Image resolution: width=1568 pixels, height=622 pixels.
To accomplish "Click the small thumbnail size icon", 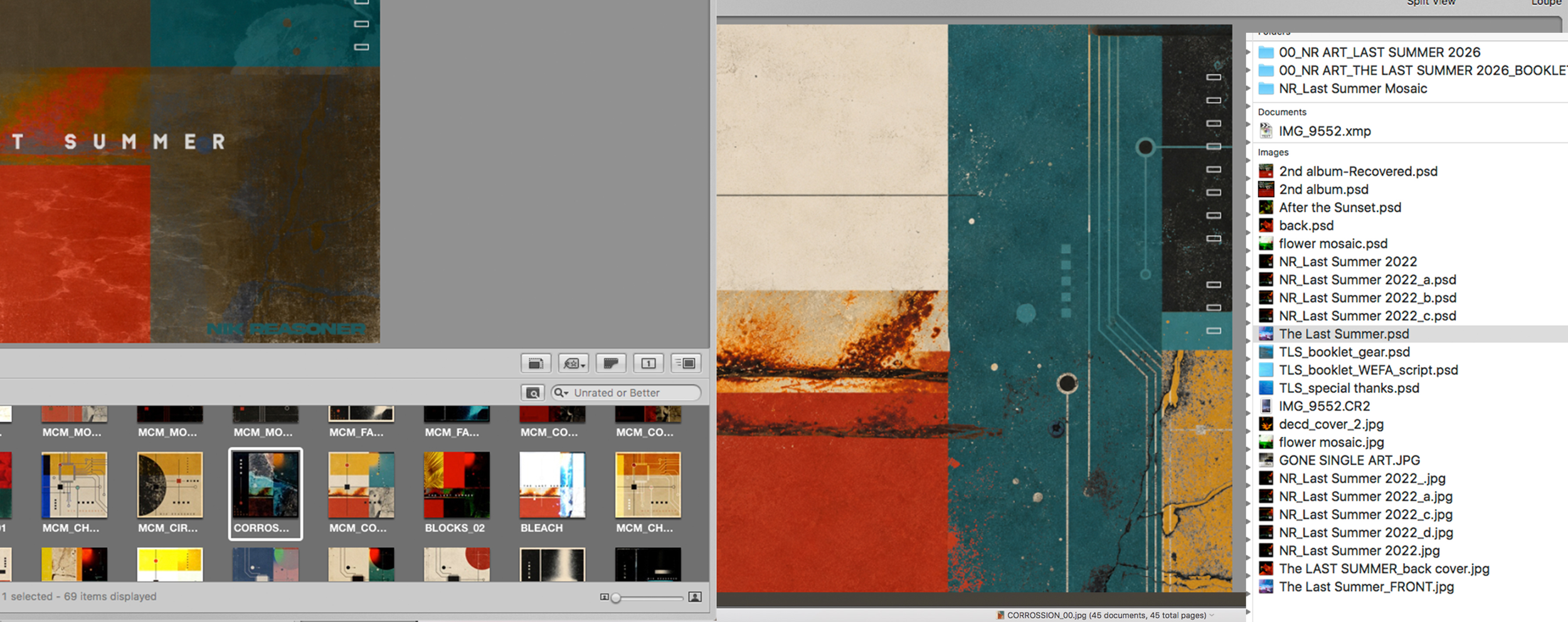I will coord(604,597).
